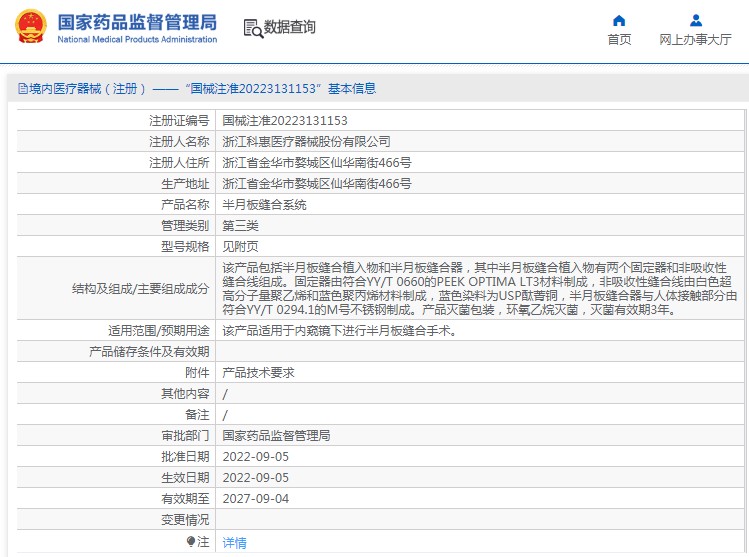749x557 pixels.
Task: Open 网上办事大厅 service hall
Action: click(x=696, y=40)
